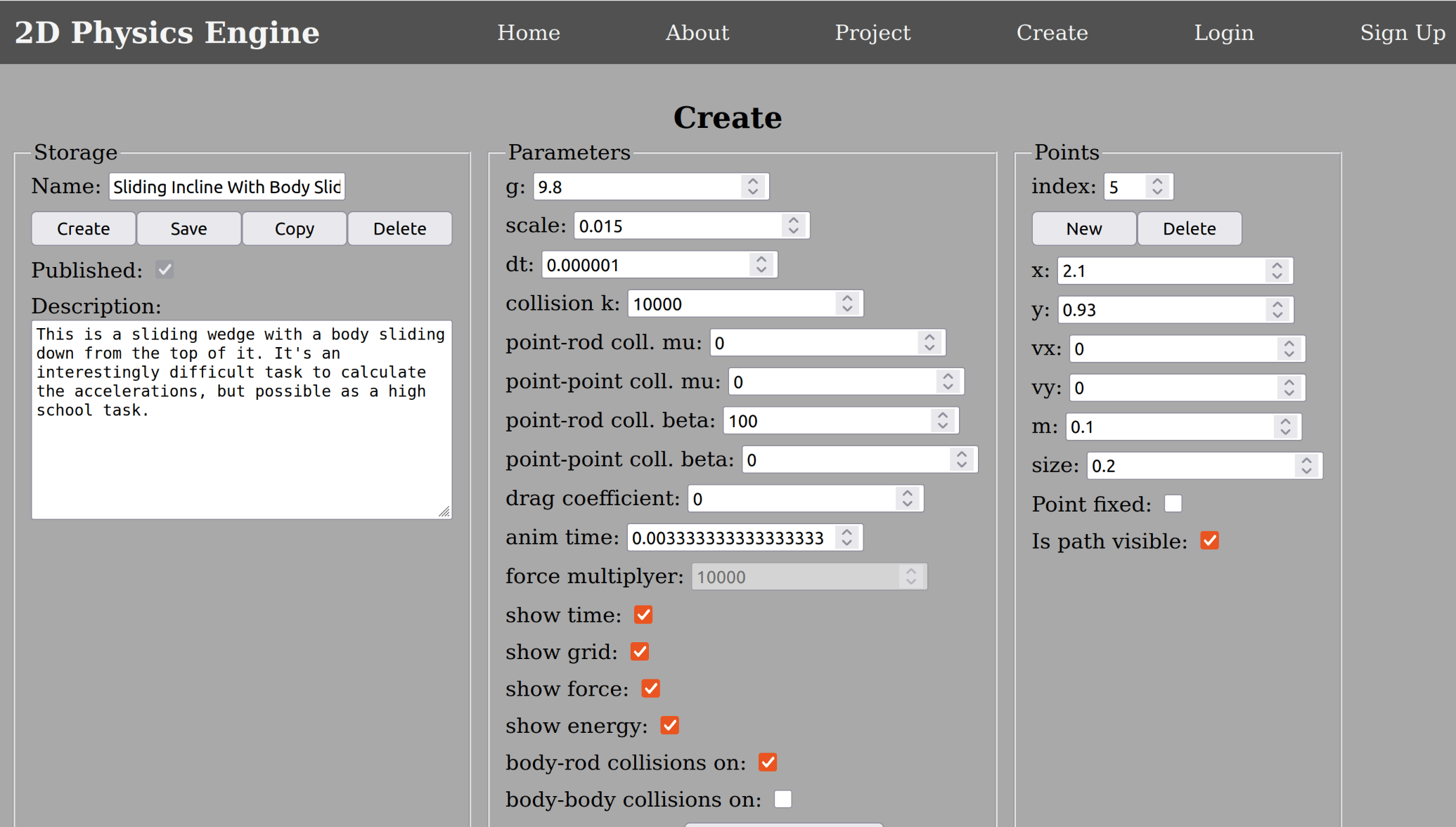Screen dimensions: 1456x827
Task: Uncheck show energy
Action: click(669, 725)
